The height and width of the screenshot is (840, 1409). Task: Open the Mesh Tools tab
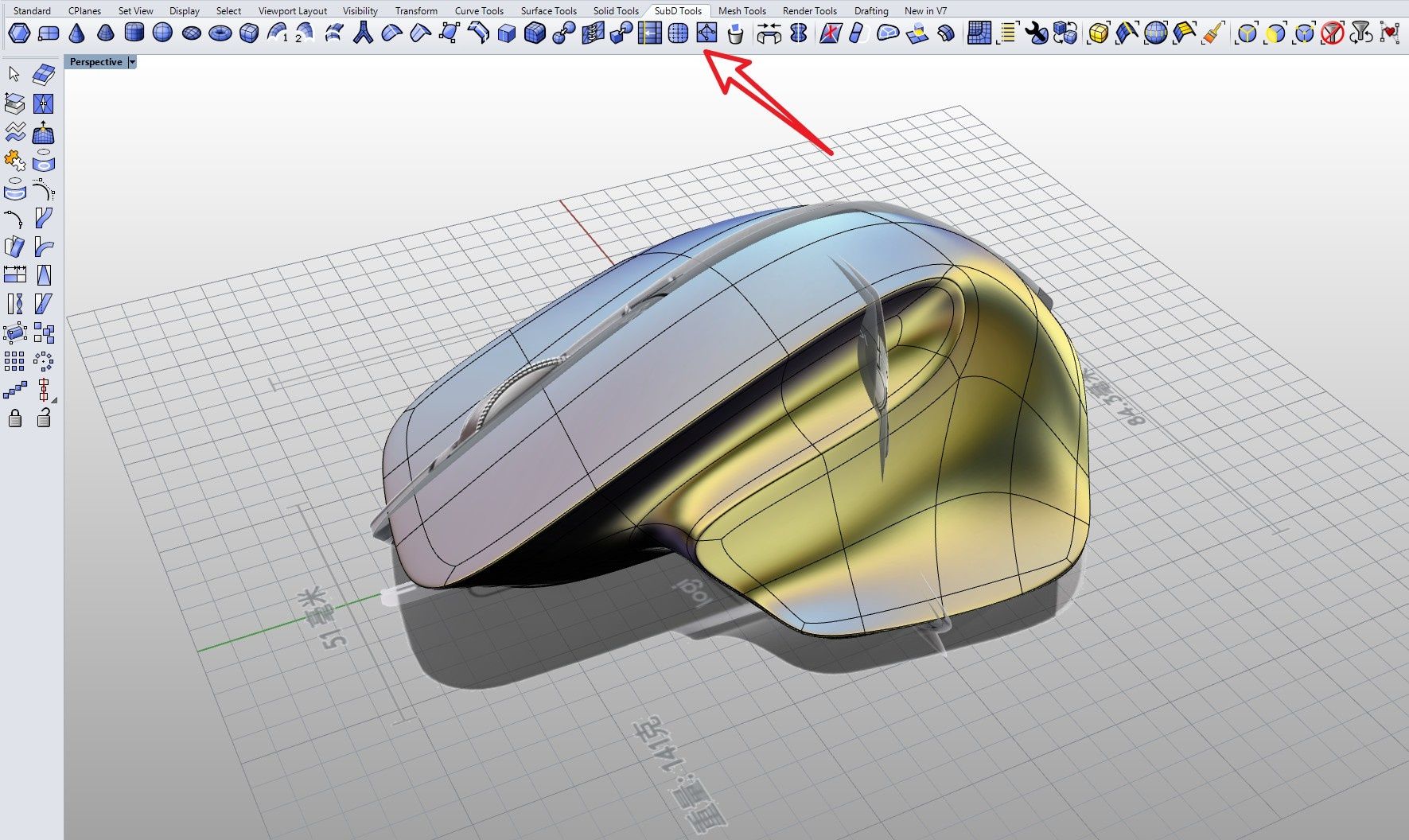[x=742, y=11]
